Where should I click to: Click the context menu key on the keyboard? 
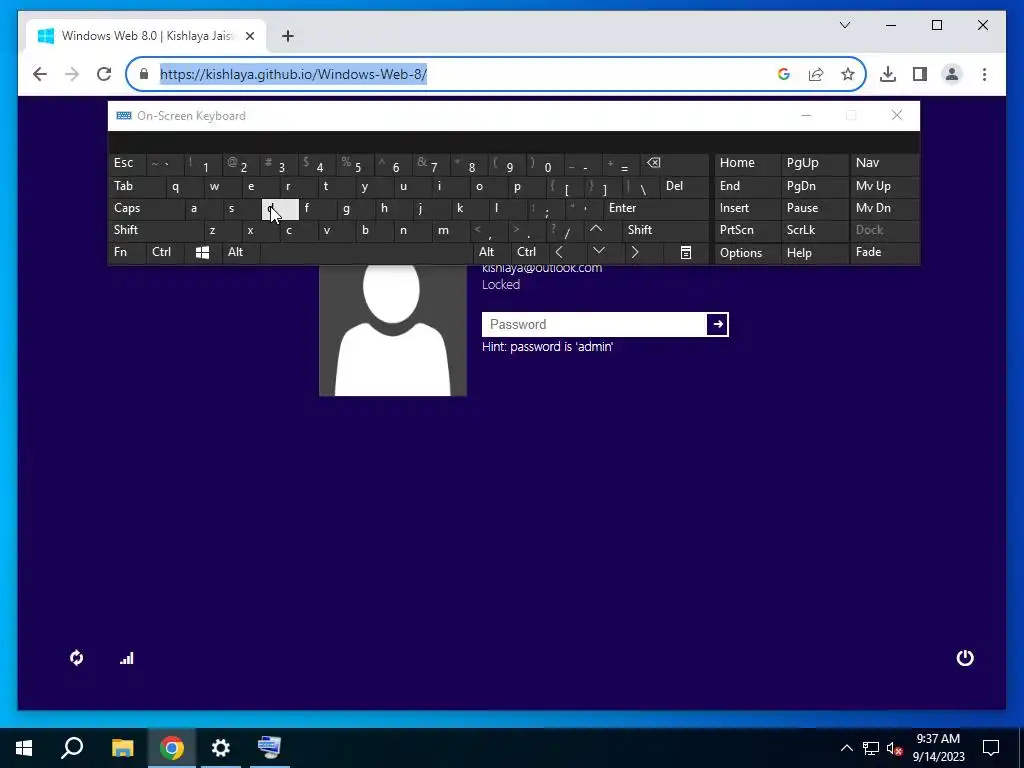pos(686,252)
